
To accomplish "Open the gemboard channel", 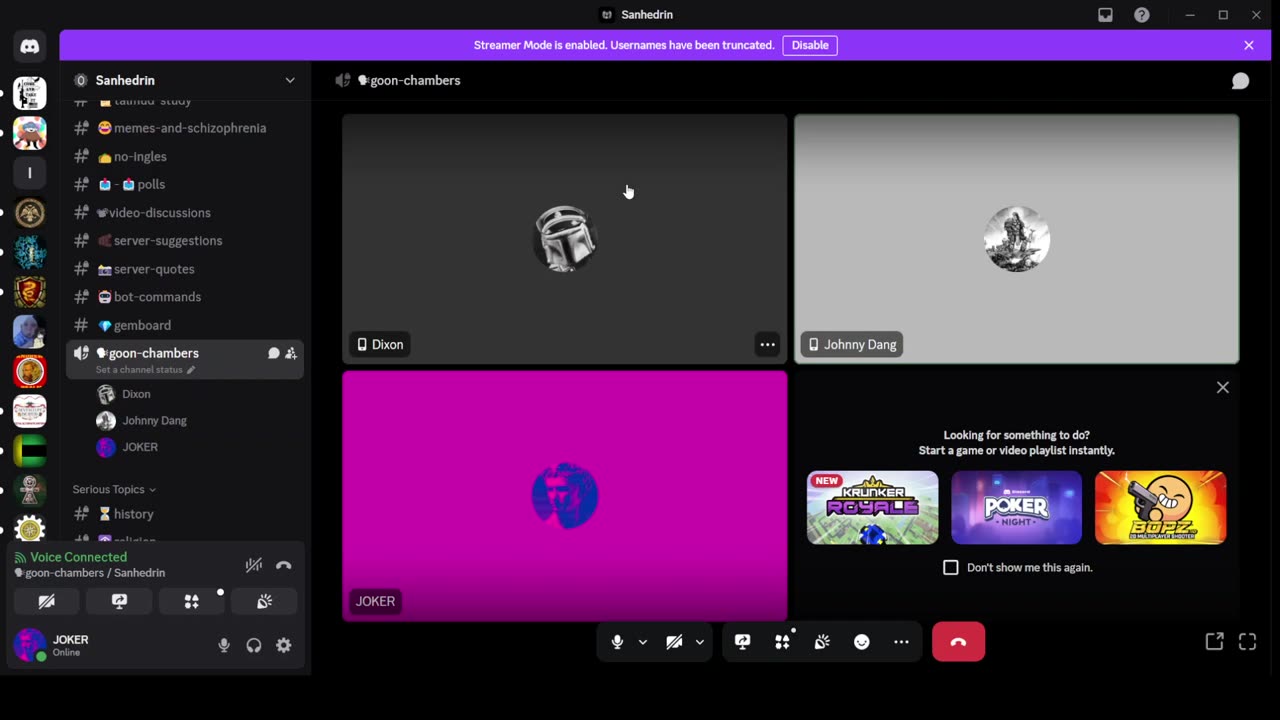I will pyautogui.click(x=185, y=325).
